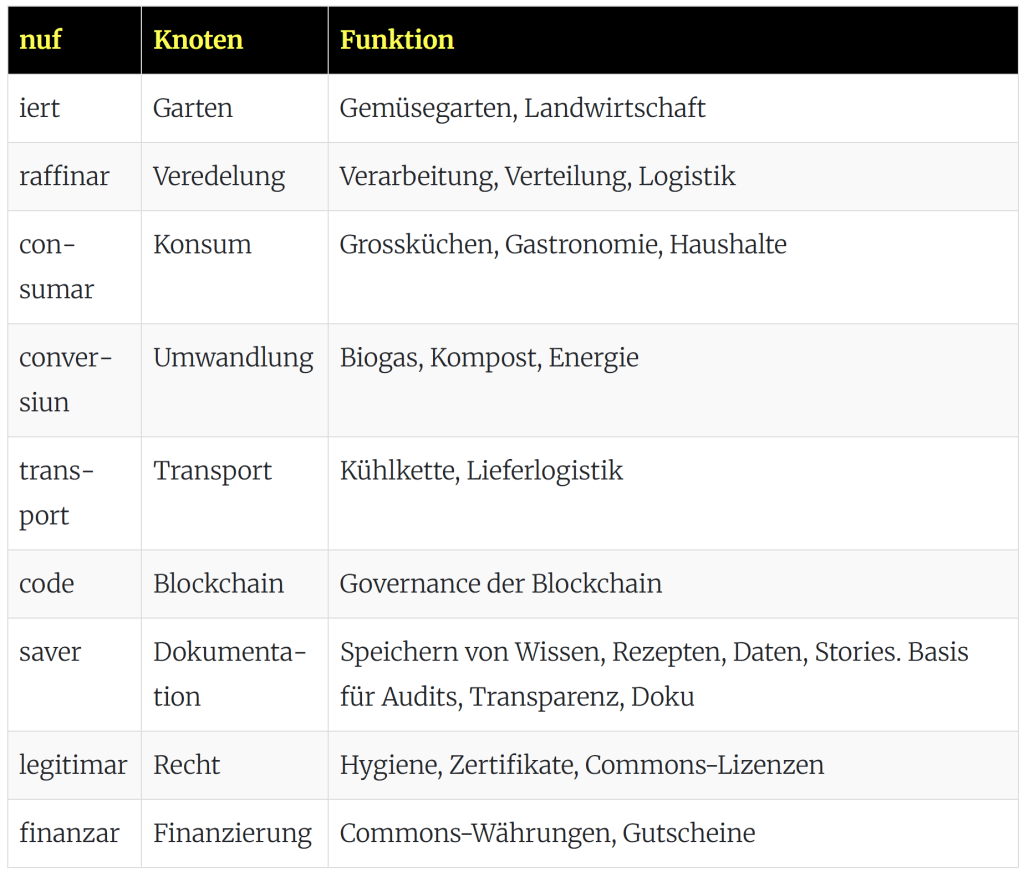Select the 'saver' cell
This screenshot has height=872, width=1024.
point(50,653)
